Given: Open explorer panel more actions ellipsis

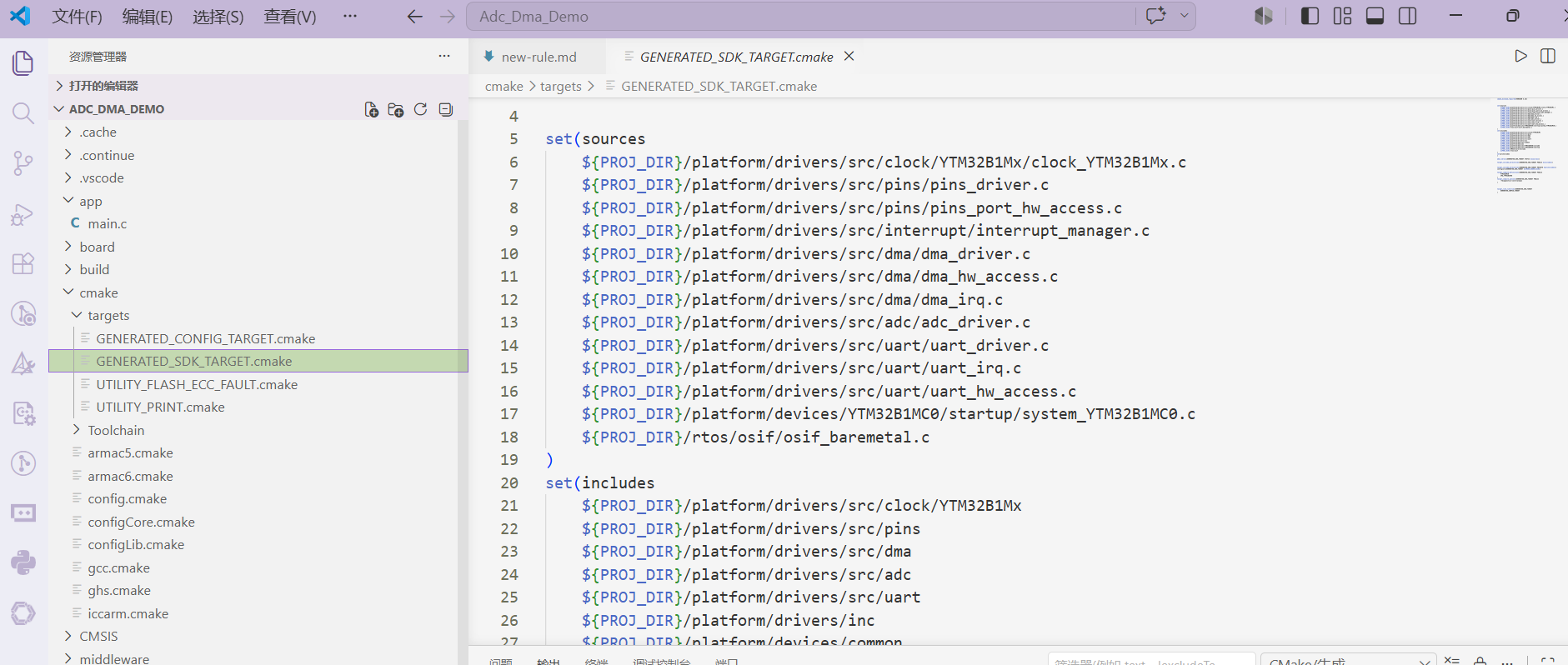Looking at the screenshot, I should [444, 56].
